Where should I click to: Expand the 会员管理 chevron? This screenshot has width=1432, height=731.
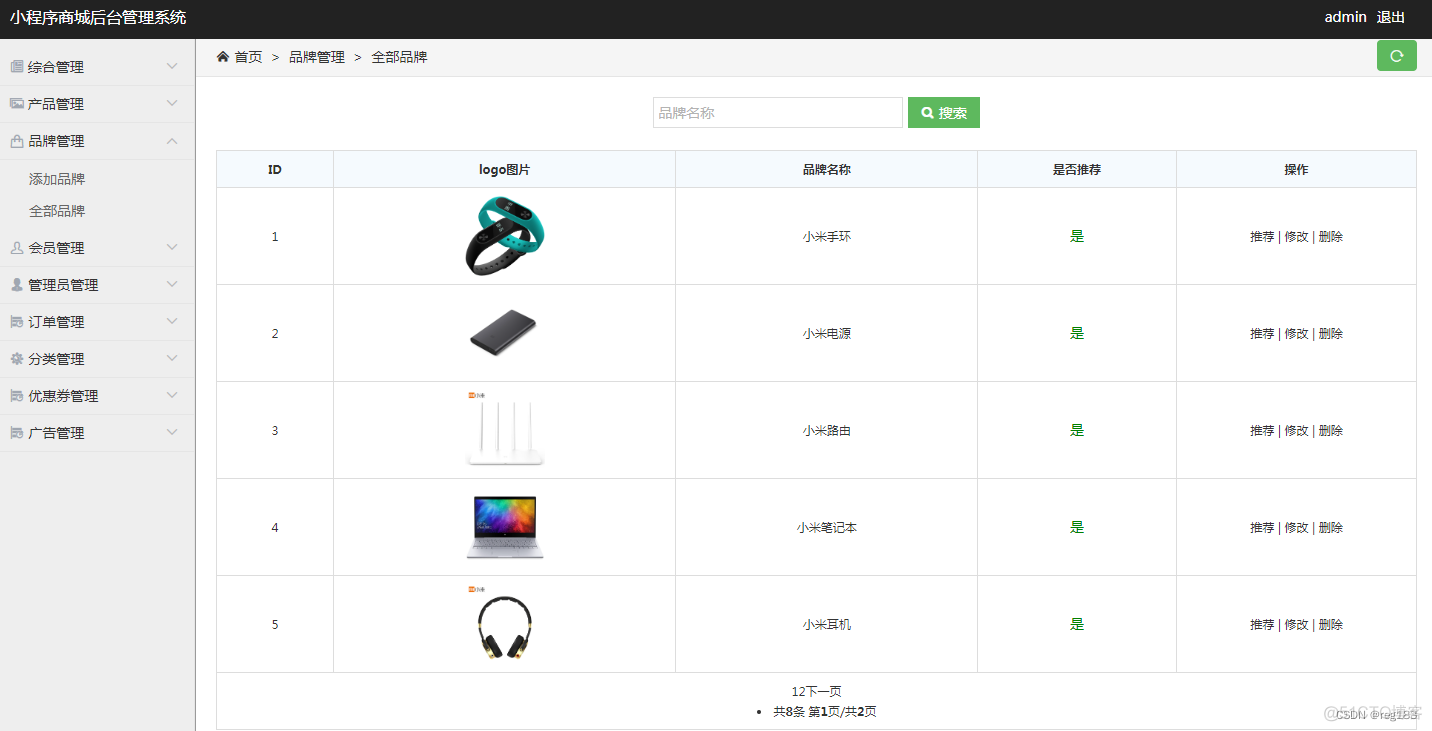coord(172,247)
